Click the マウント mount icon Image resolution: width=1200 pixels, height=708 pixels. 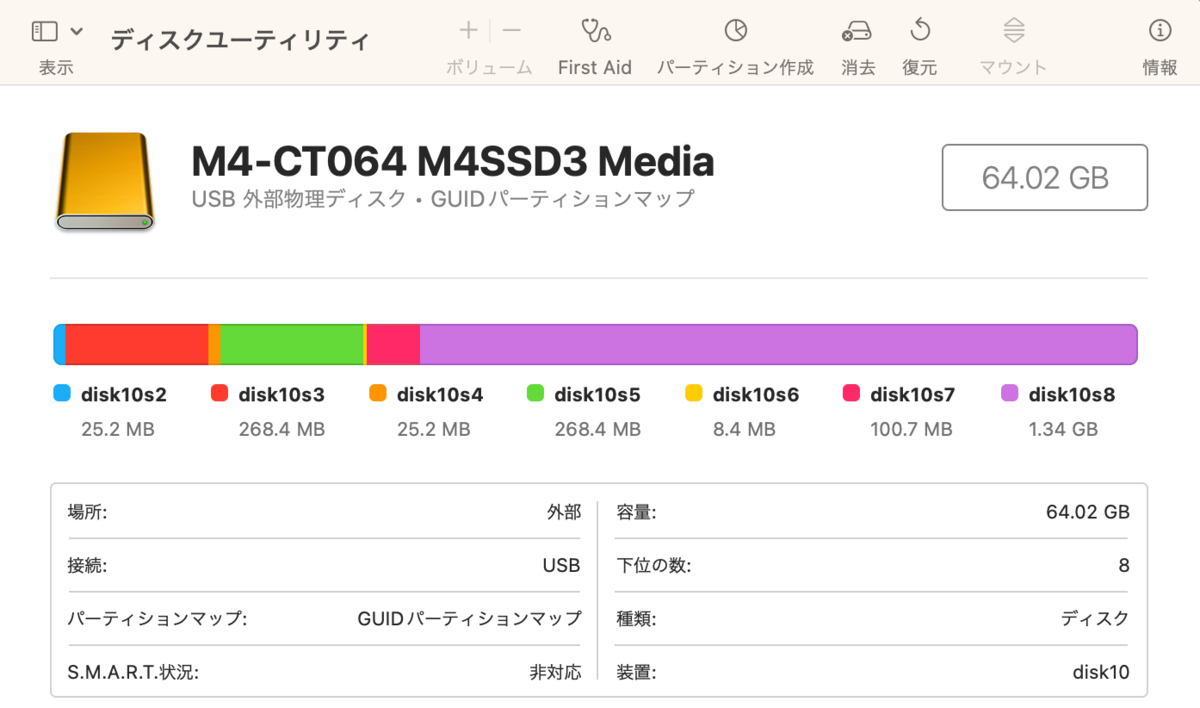(x=1013, y=30)
